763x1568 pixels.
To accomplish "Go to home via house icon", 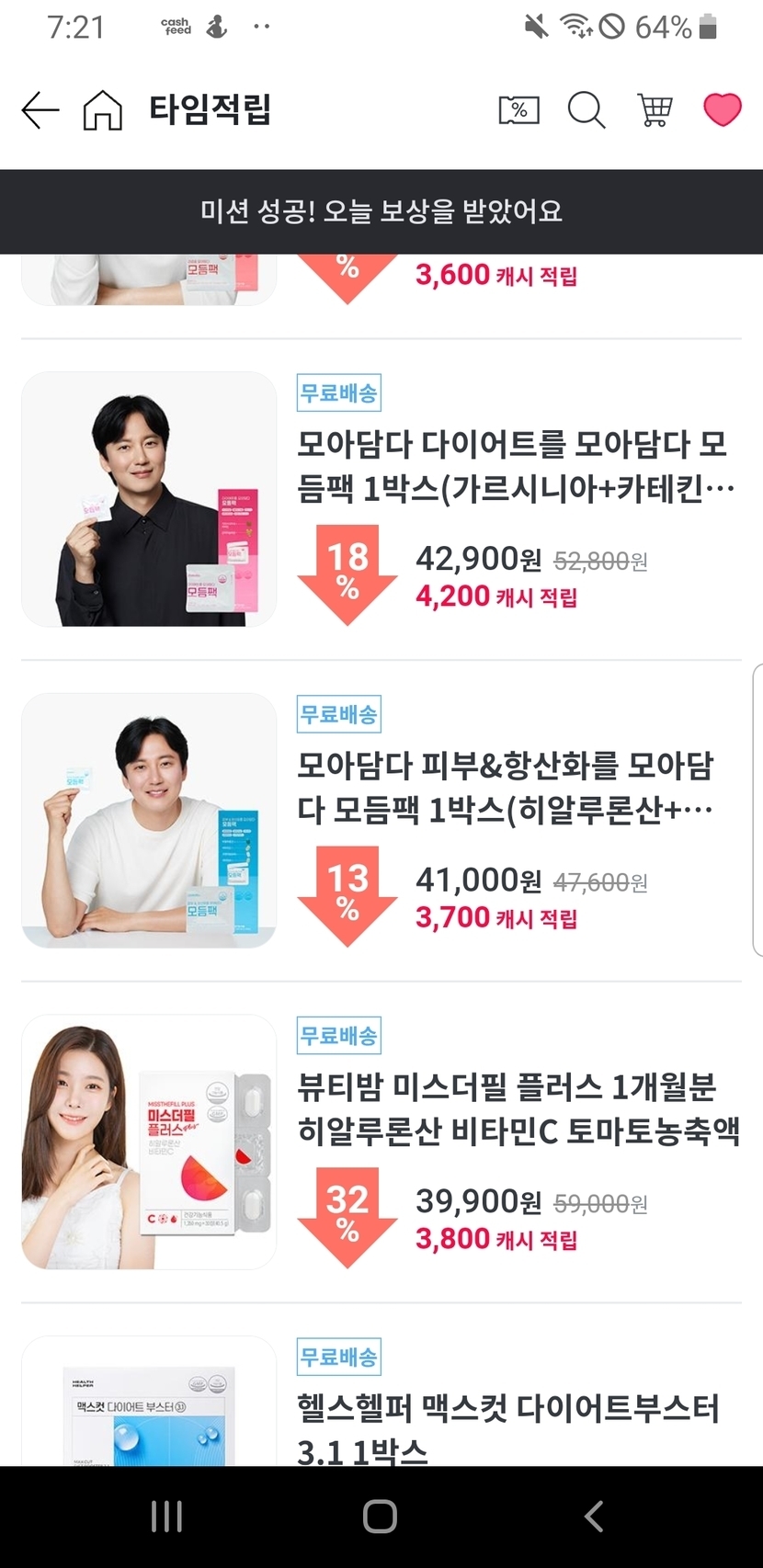I will pyautogui.click(x=103, y=110).
